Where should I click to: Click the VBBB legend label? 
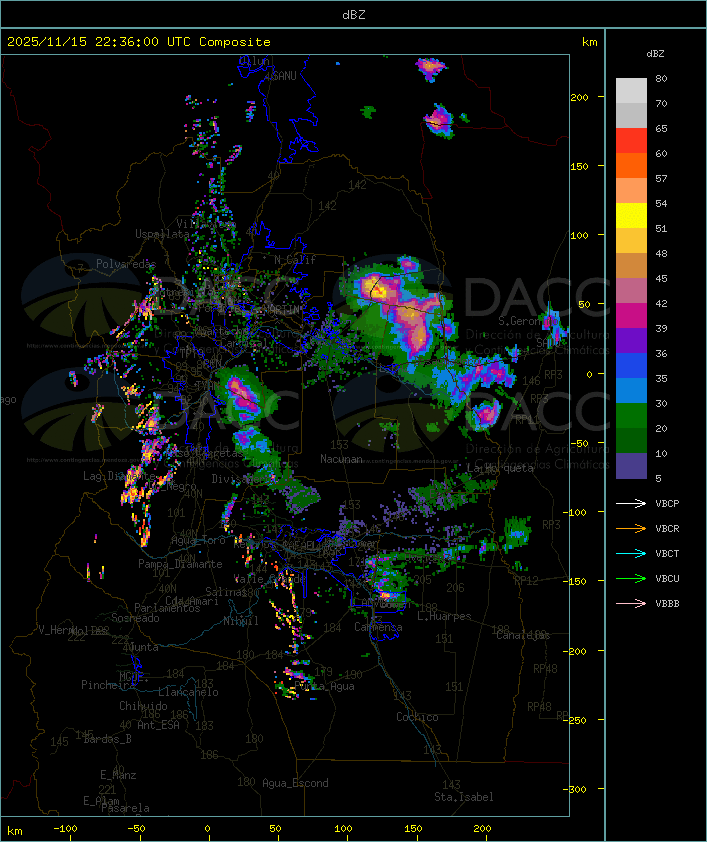[x=667, y=604]
